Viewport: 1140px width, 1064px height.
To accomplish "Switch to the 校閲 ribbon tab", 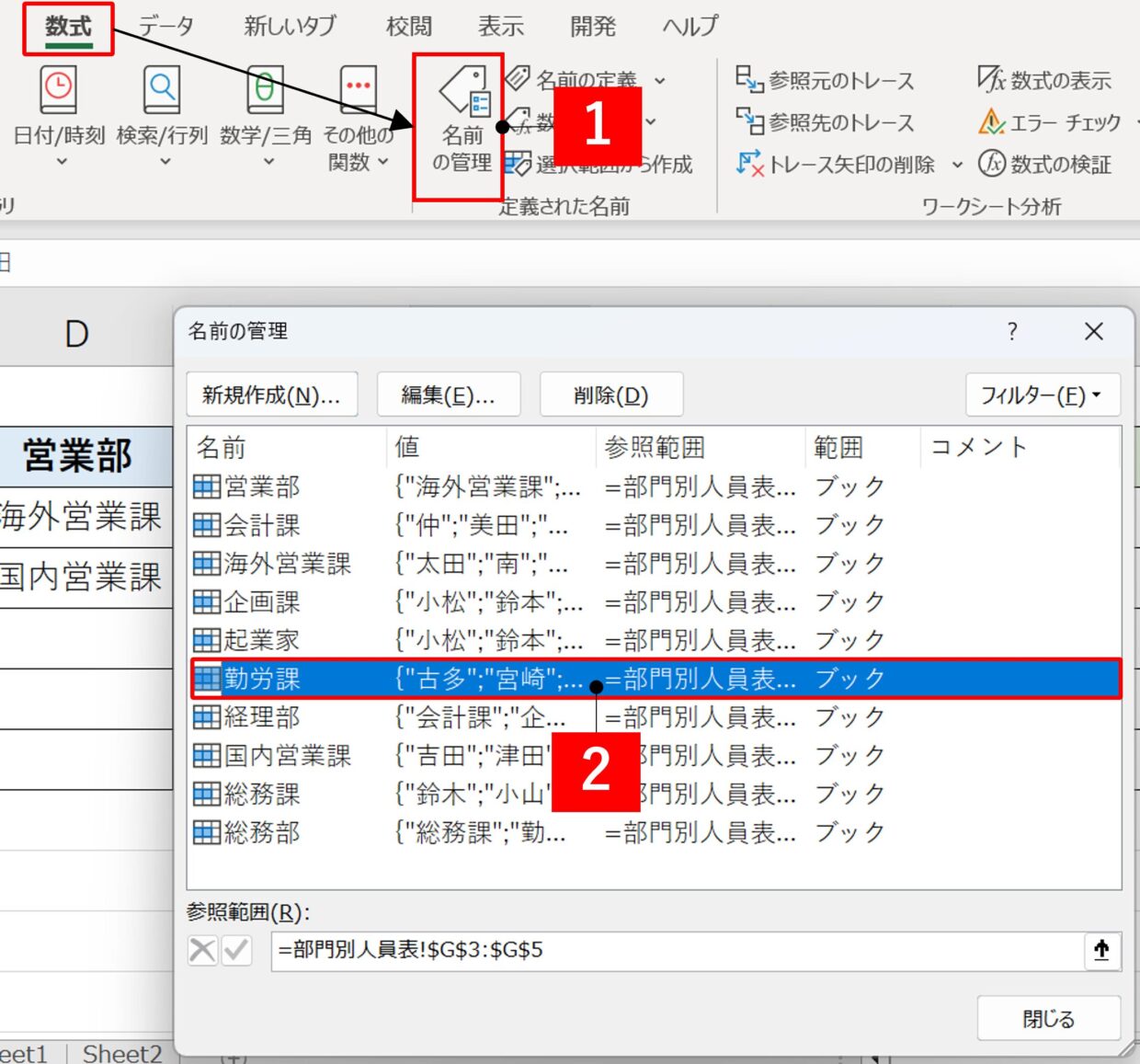I will pos(408,26).
